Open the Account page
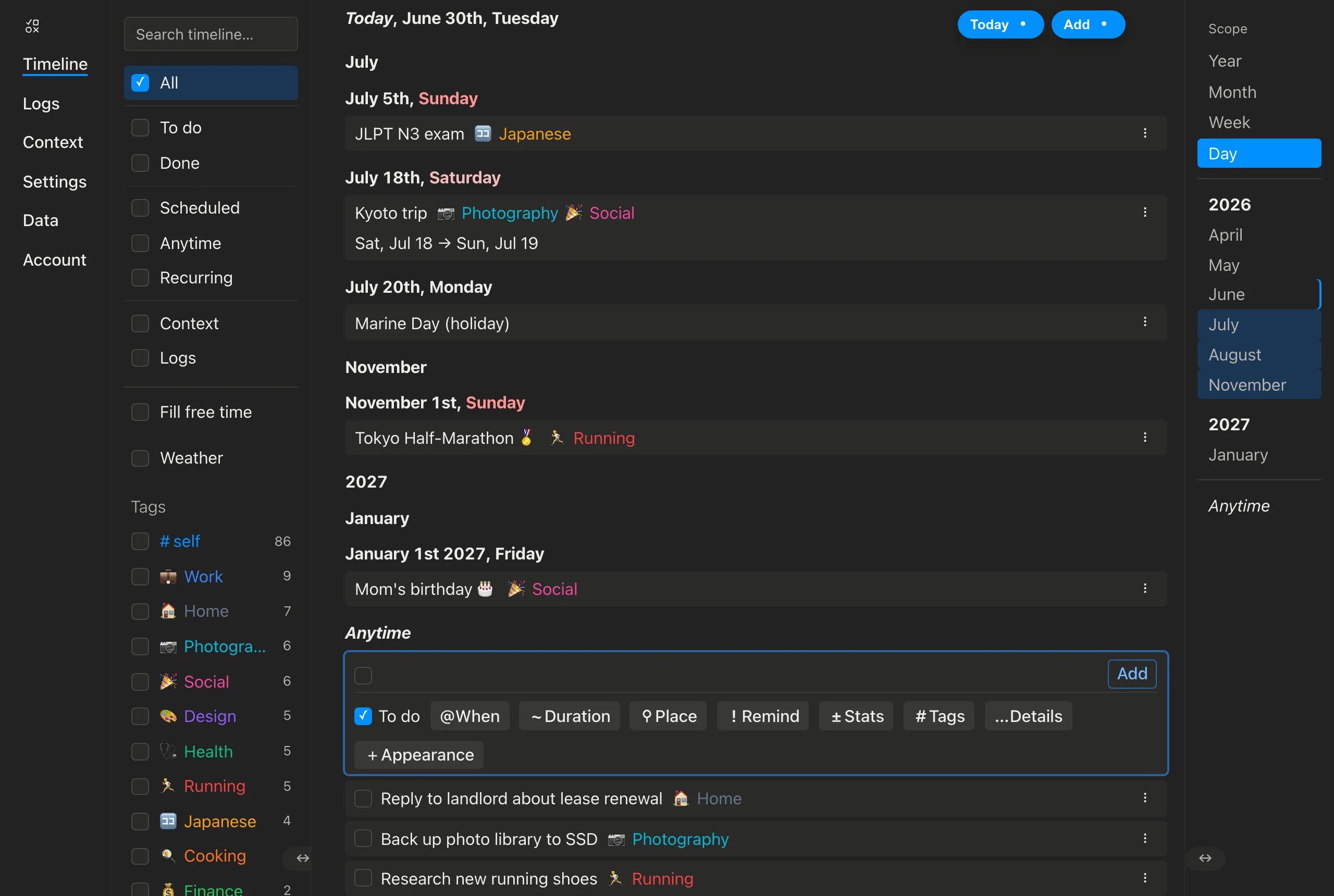 54,260
